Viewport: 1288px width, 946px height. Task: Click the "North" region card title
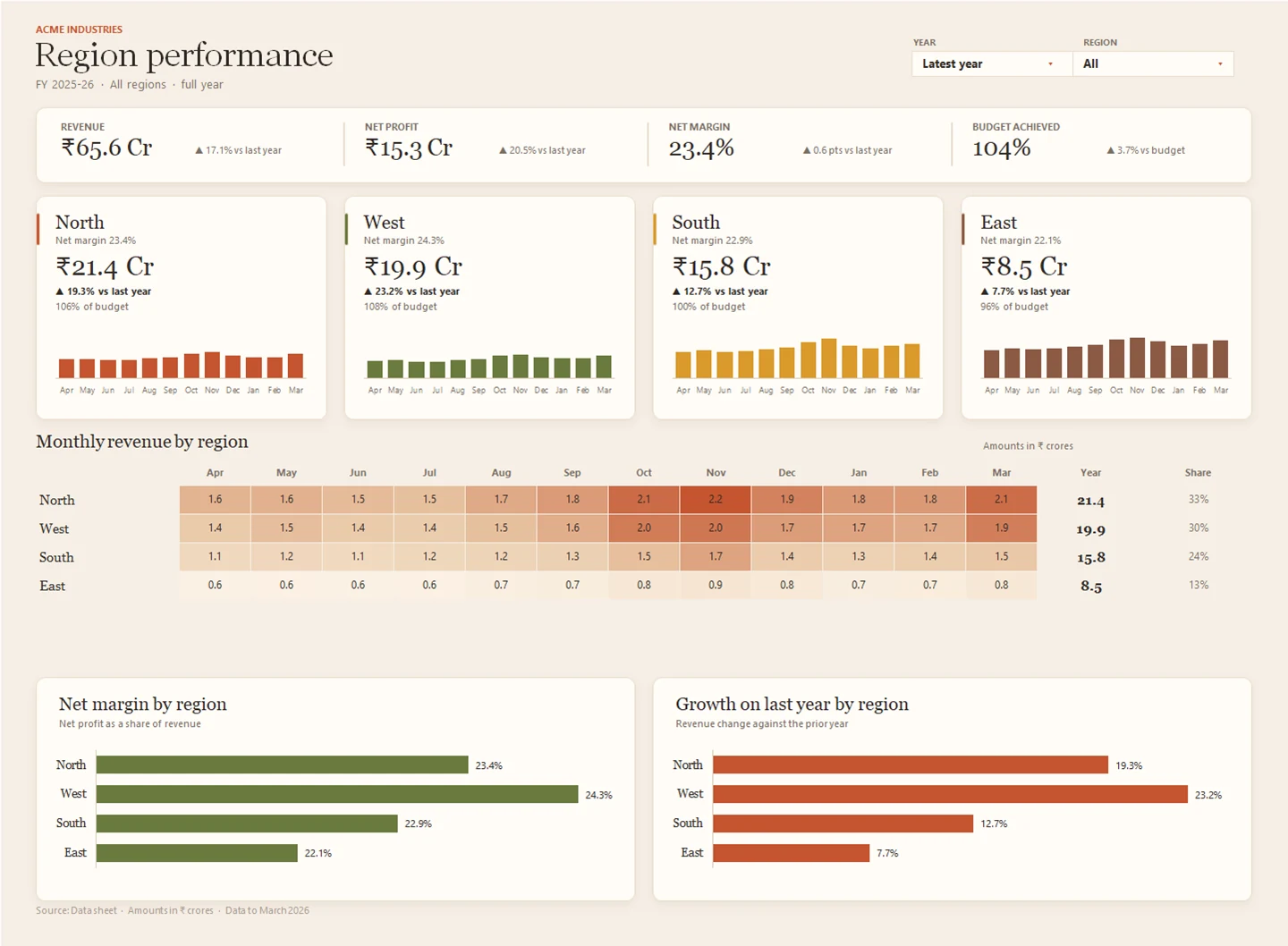click(x=80, y=222)
